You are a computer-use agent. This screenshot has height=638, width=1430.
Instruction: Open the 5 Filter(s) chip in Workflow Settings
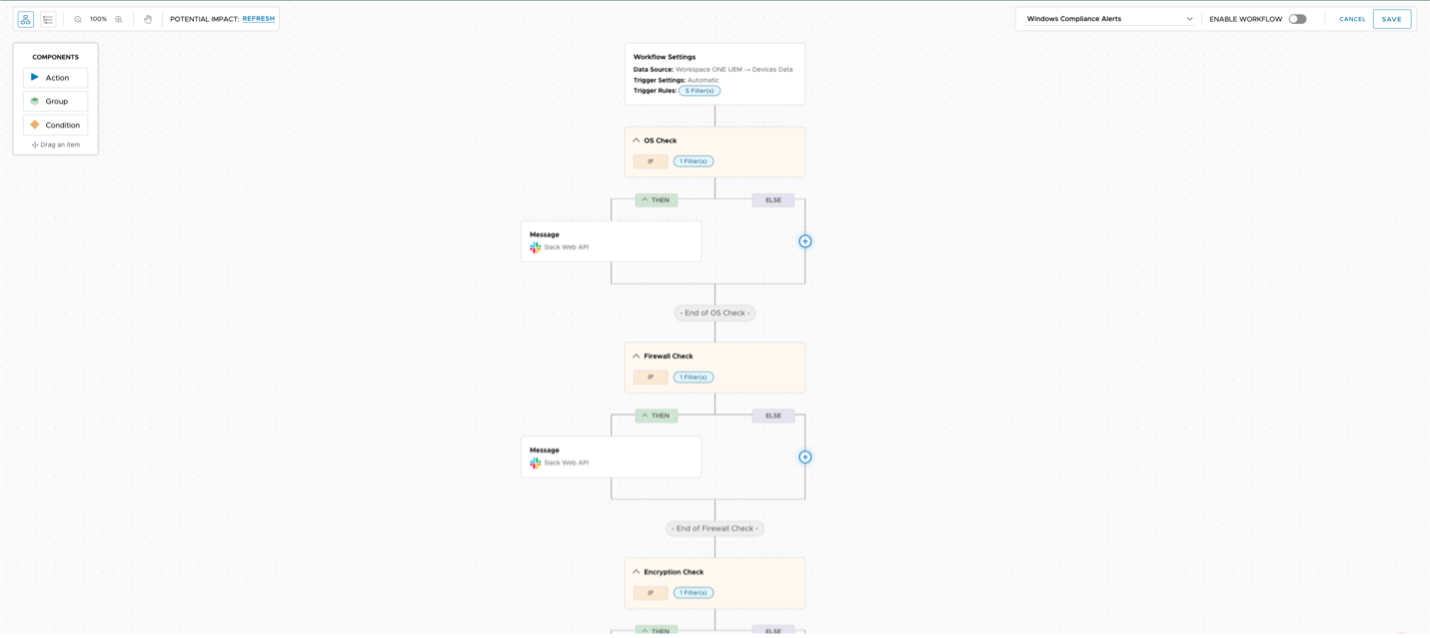click(700, 91)
